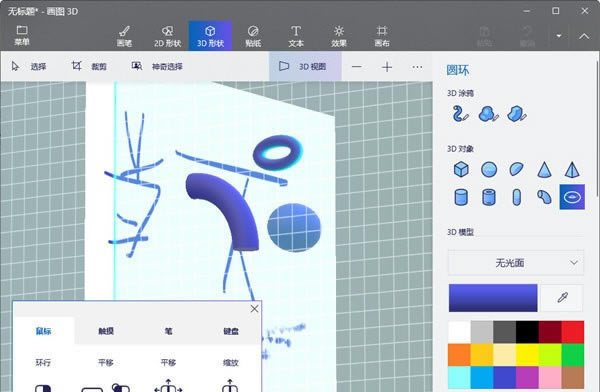Pick the cone 3D object

click(544, 169)
